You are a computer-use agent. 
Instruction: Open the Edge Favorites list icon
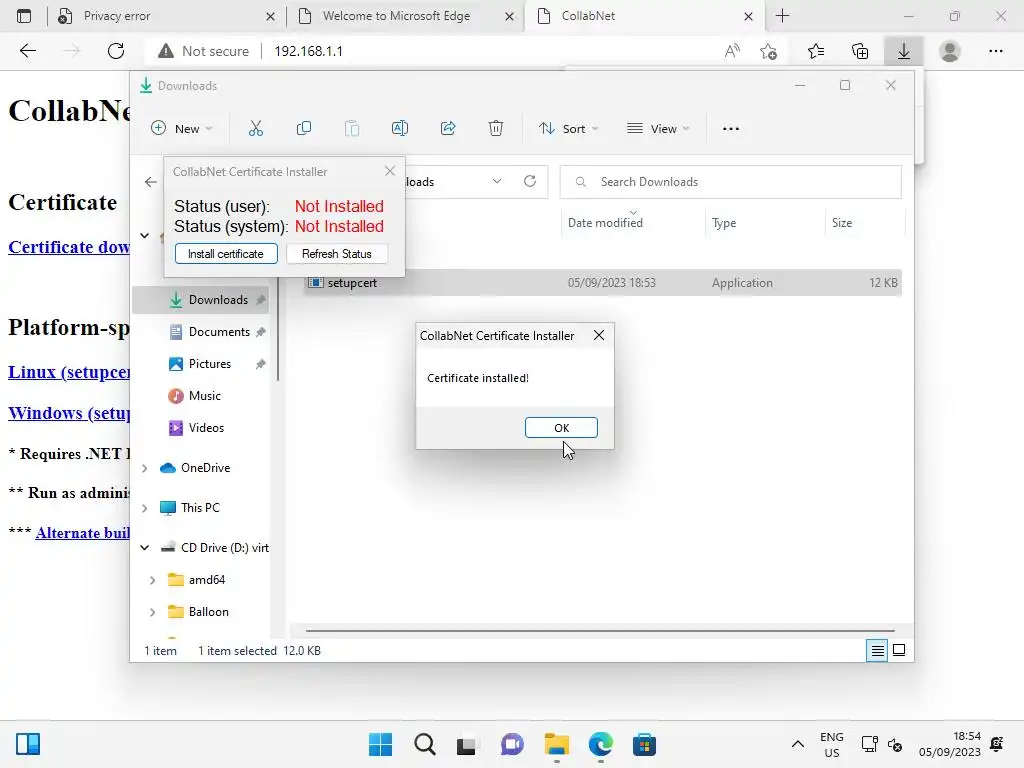[816, 51]
